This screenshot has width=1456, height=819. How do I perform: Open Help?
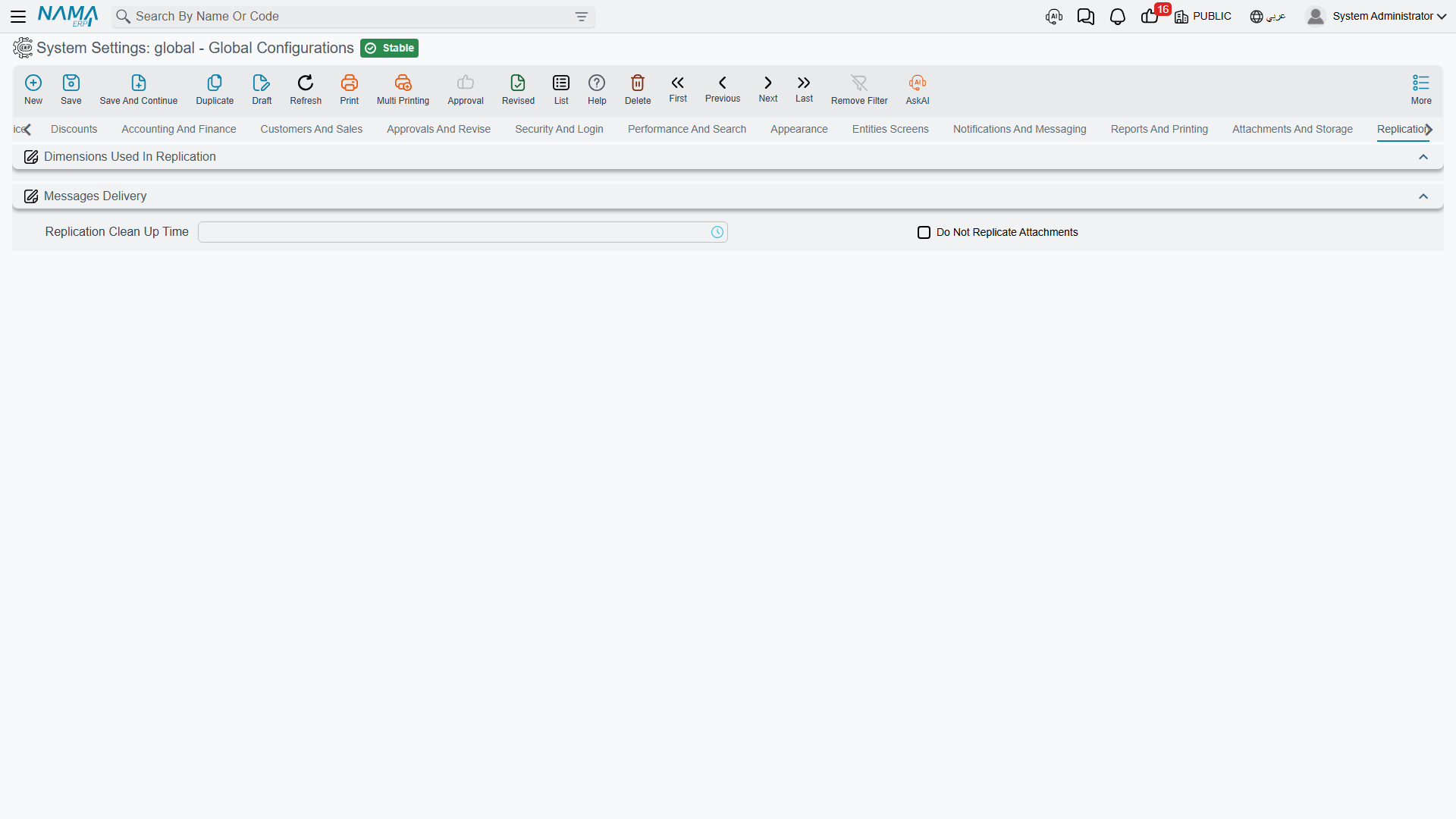[597, 89]
